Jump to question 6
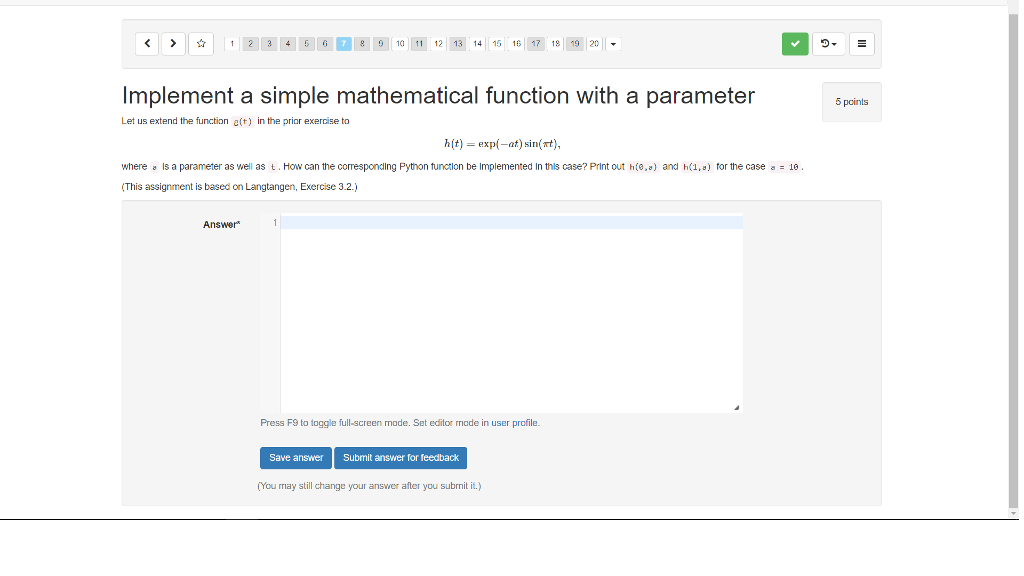The width and height of the screenshot is (1024, 576). (325, 44)
